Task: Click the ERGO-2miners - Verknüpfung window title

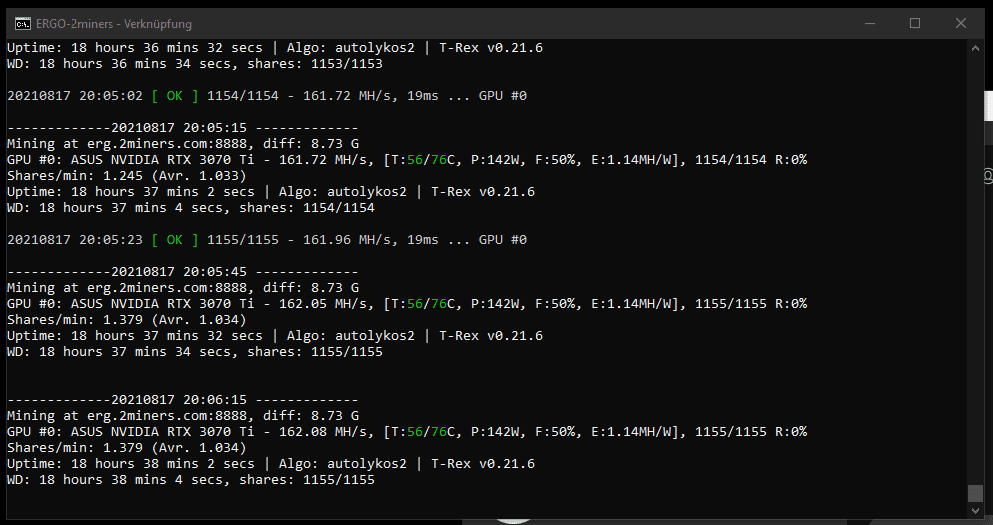Action: (x=114, y=24)
